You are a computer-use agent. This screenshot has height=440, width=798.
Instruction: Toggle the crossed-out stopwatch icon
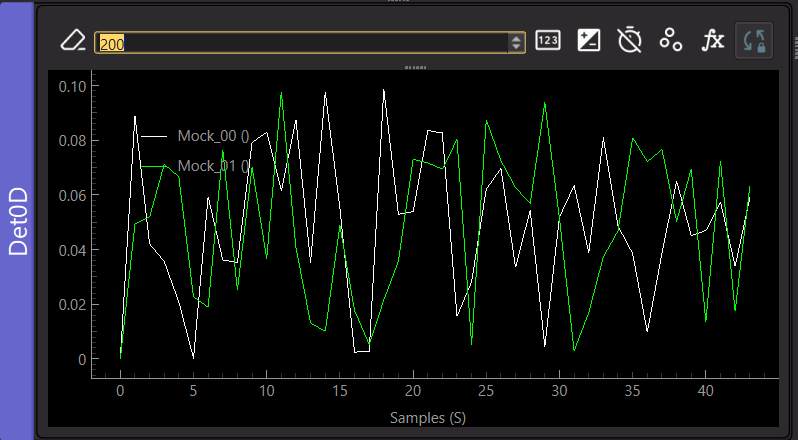pyautogui.click(x=630, y=40)
